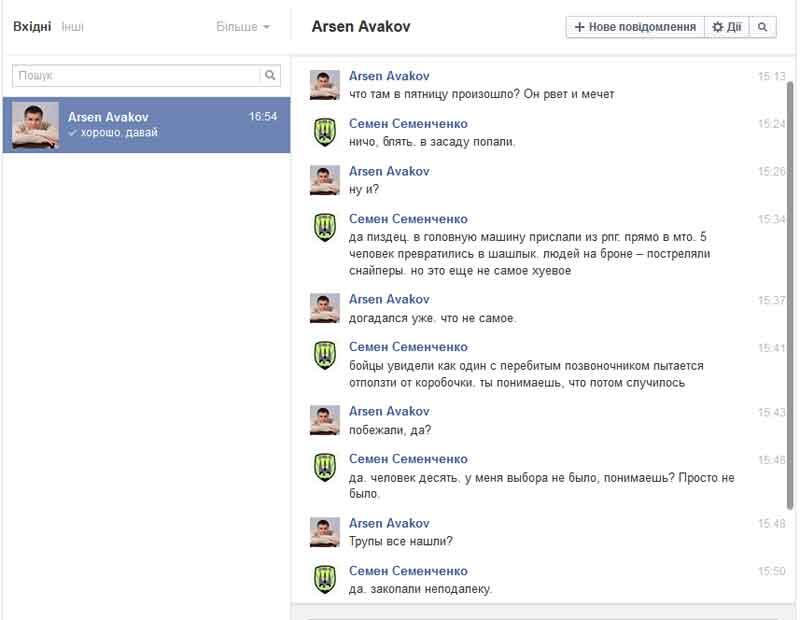
Task: Click Семен Семенченко shield avatar at 15:41
Action: 324,356
